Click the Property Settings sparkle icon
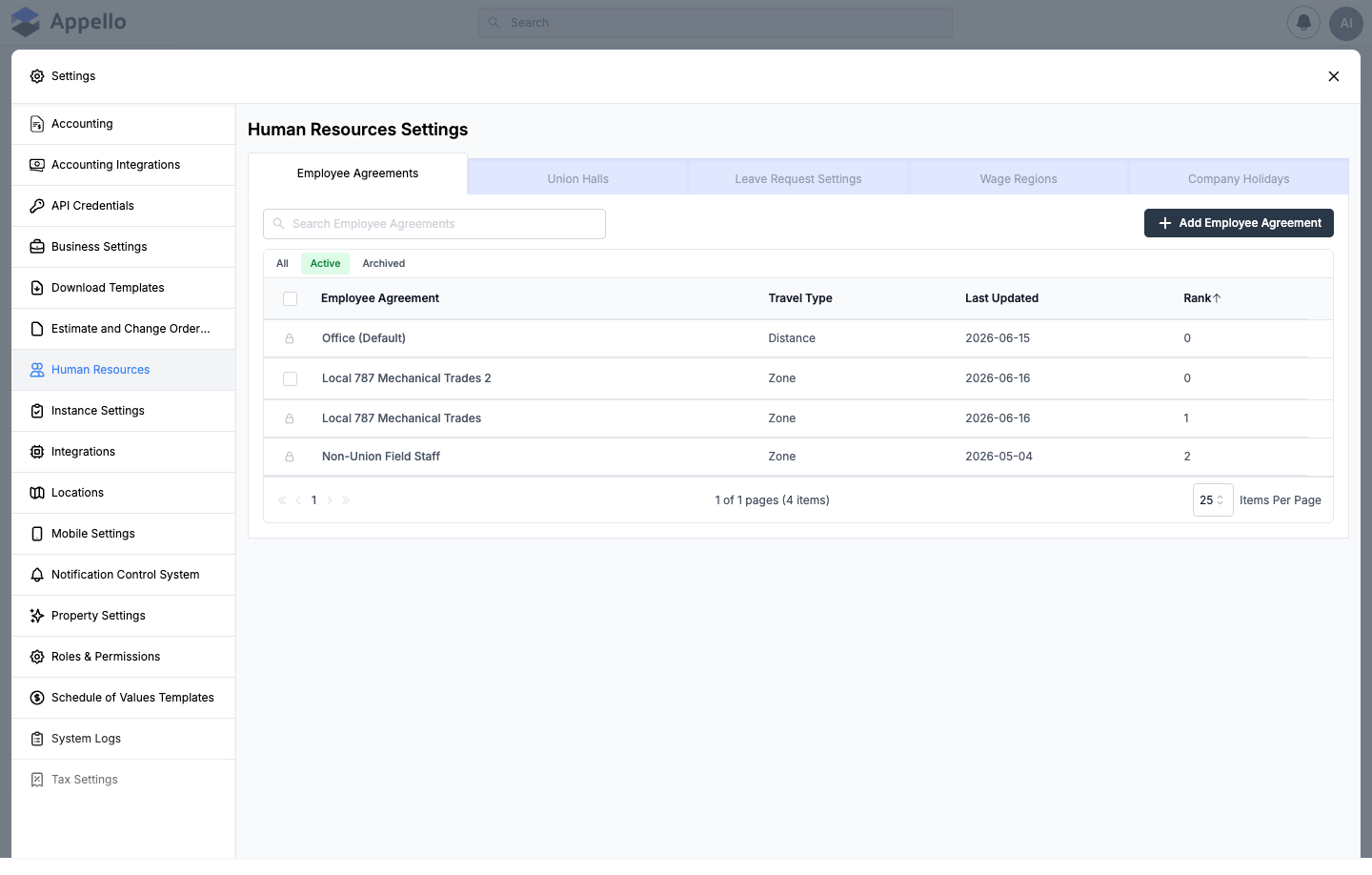The width and height of the screenshot is (1372, 875). coord(37,616)
